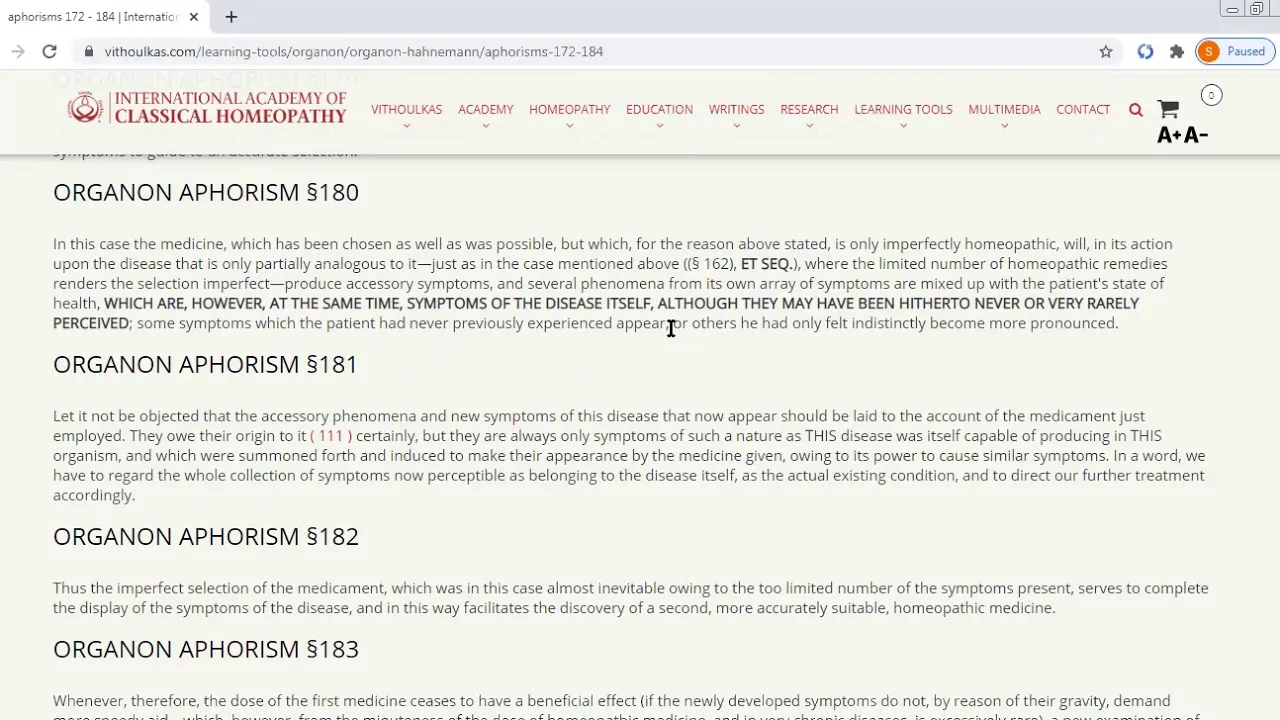This screenshot has height=720, width=1280.
Task: Click the (§ 162) reference text
Action: click(x=709, y=264)
